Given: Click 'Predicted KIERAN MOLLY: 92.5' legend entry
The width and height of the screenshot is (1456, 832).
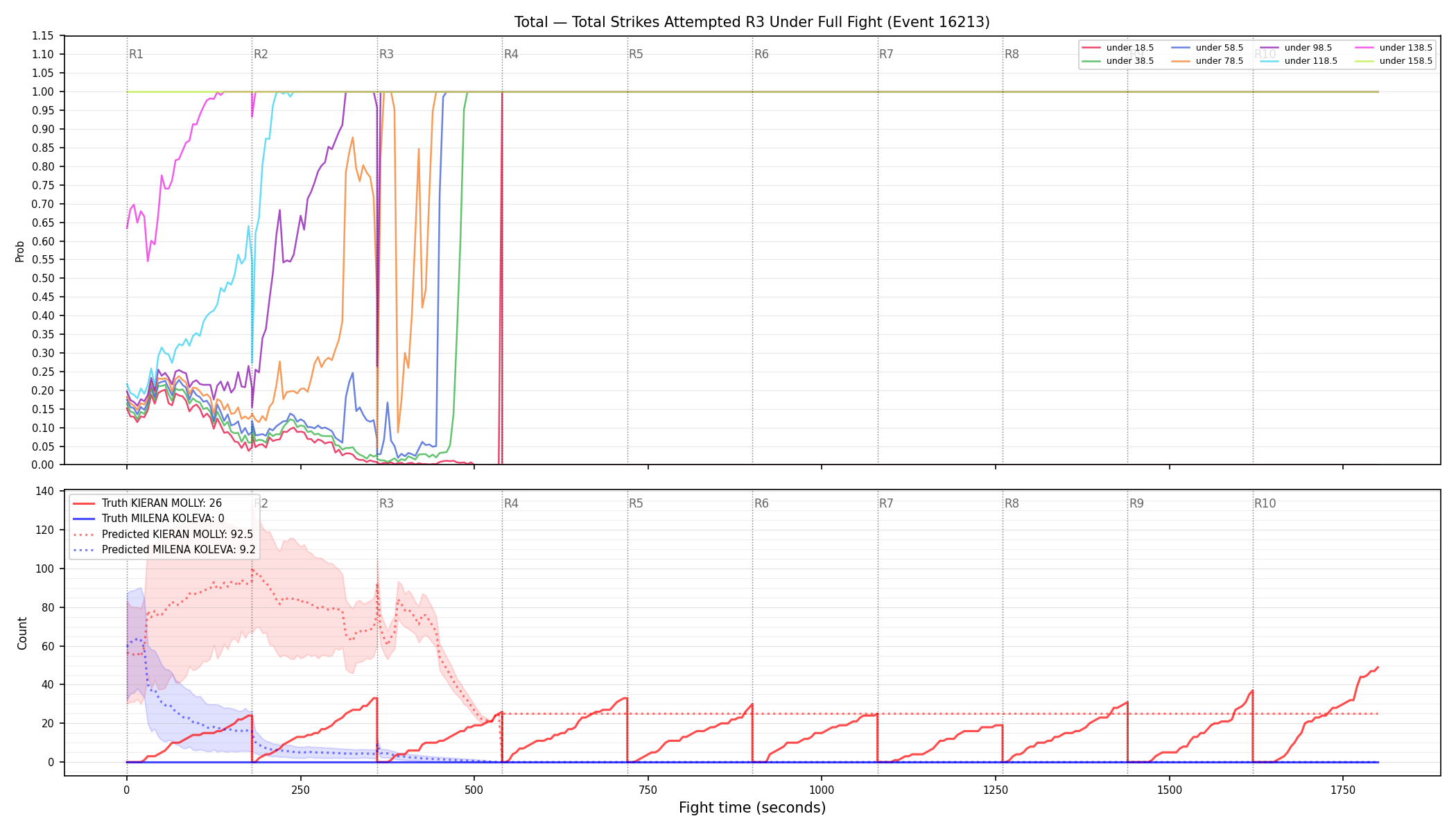Looking at the screenshot, I should [163, 535].
